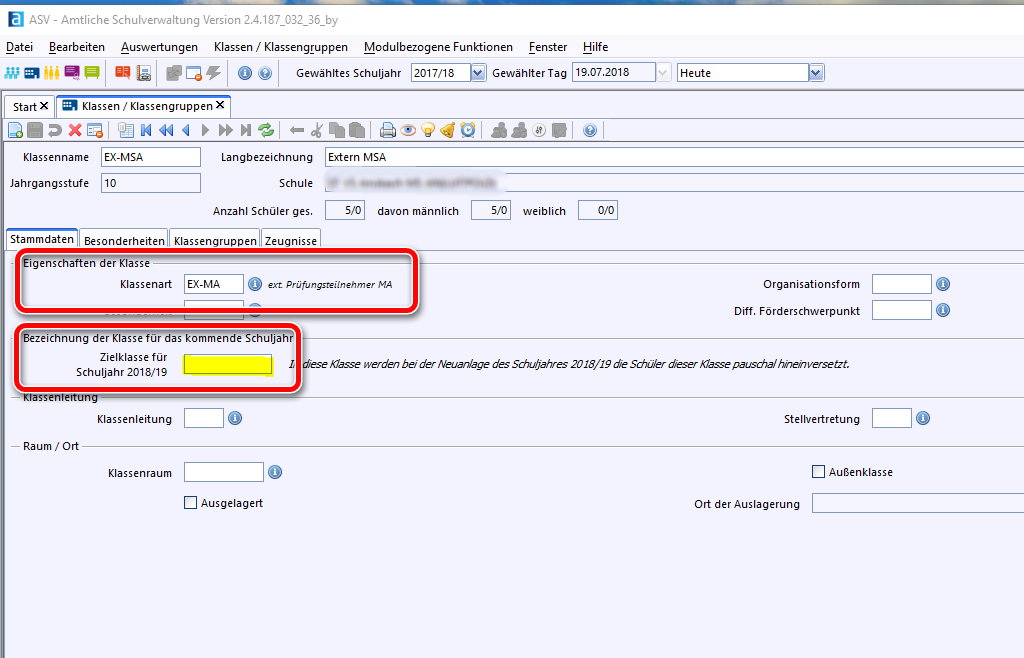Click the Klassenname field containing EX-MSA
The width and height of the screenshot is (1024, 658).
(151, 157)
